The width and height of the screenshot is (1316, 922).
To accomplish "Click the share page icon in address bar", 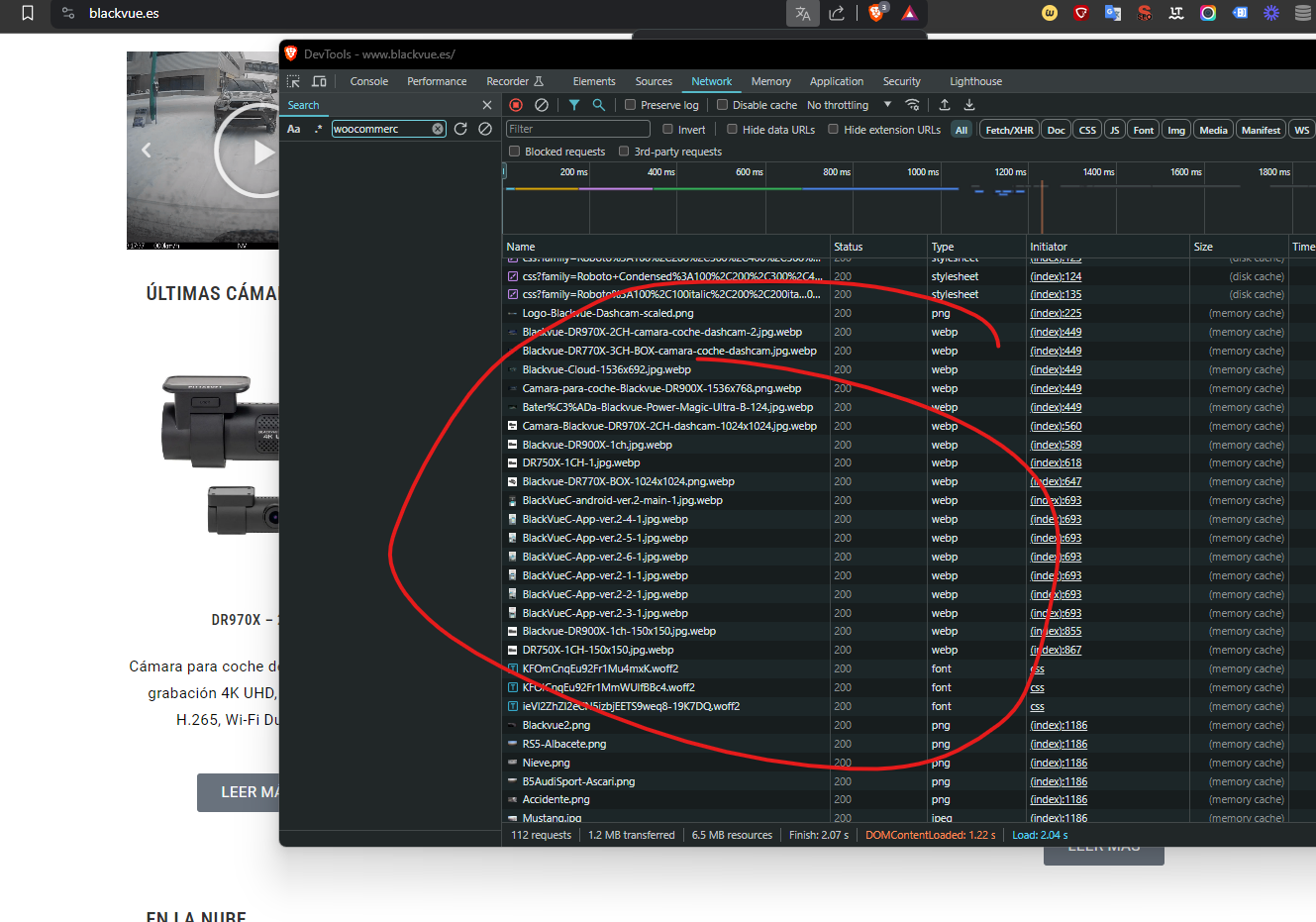I will (838, 13).
